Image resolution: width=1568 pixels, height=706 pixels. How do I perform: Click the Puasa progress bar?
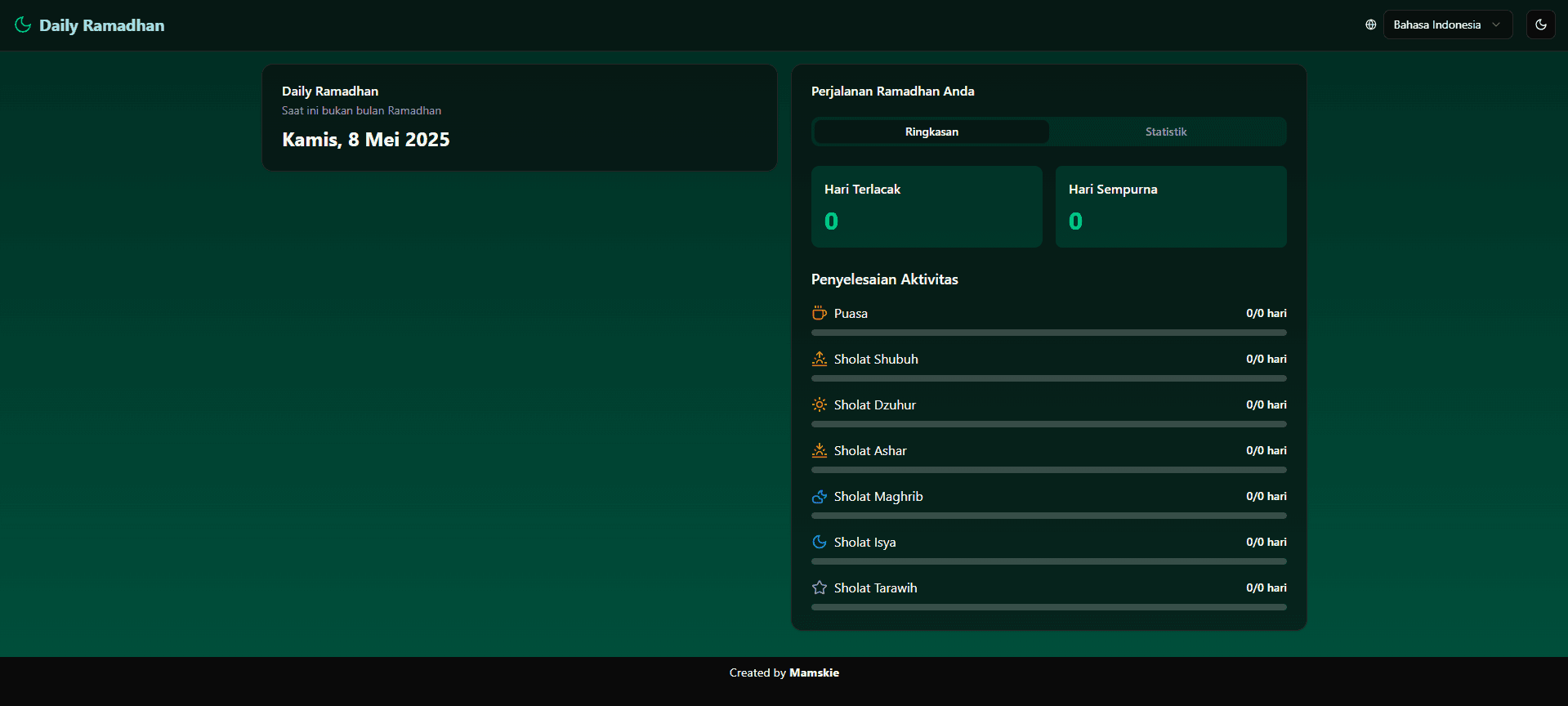[1048, 333]
